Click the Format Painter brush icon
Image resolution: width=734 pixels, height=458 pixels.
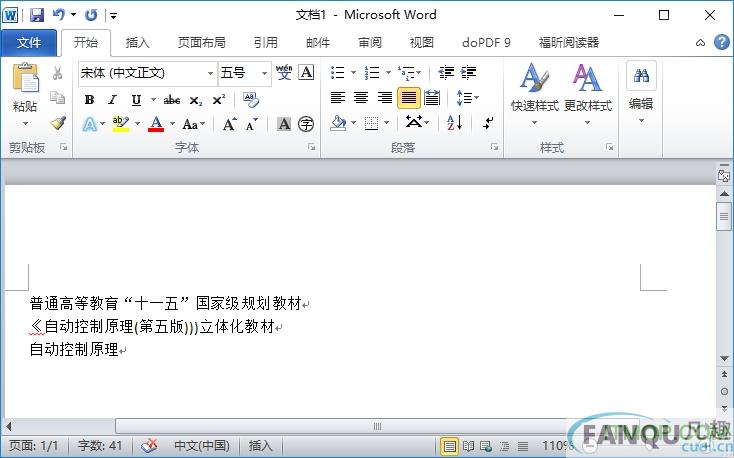[58, 123]
